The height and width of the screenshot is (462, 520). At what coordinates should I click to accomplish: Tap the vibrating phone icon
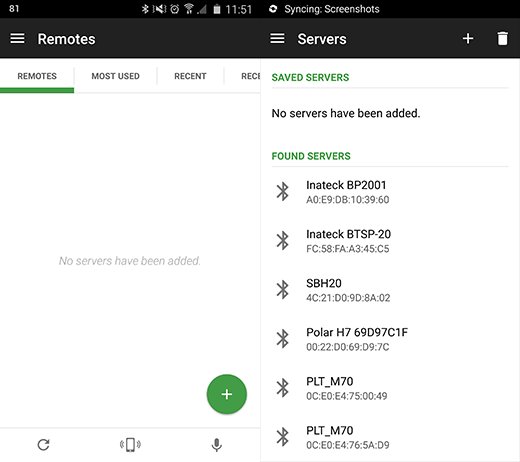[130, 445]
